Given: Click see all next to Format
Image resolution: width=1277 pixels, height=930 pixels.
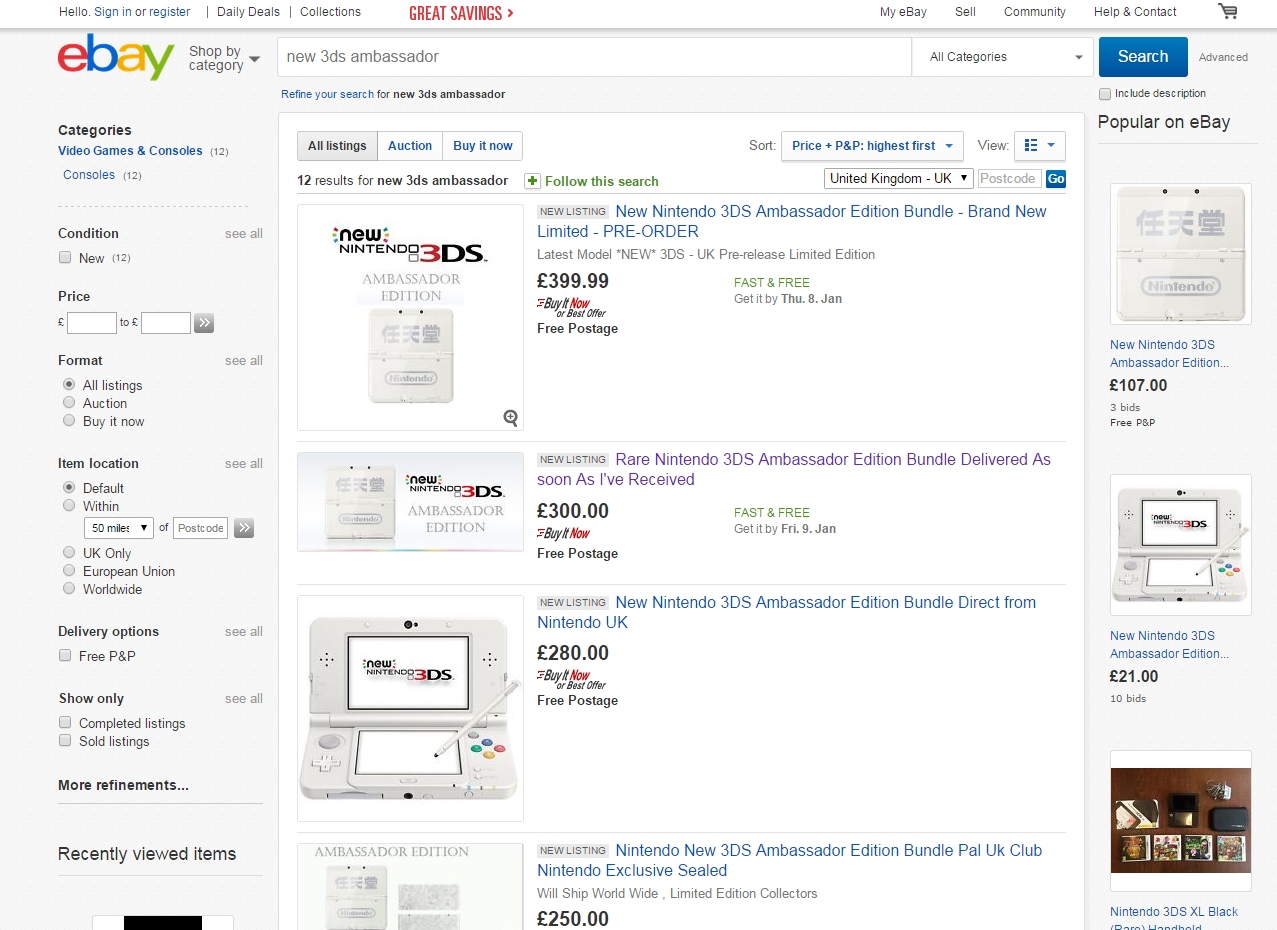Looking at the screenshot, I should click(244, 361).
